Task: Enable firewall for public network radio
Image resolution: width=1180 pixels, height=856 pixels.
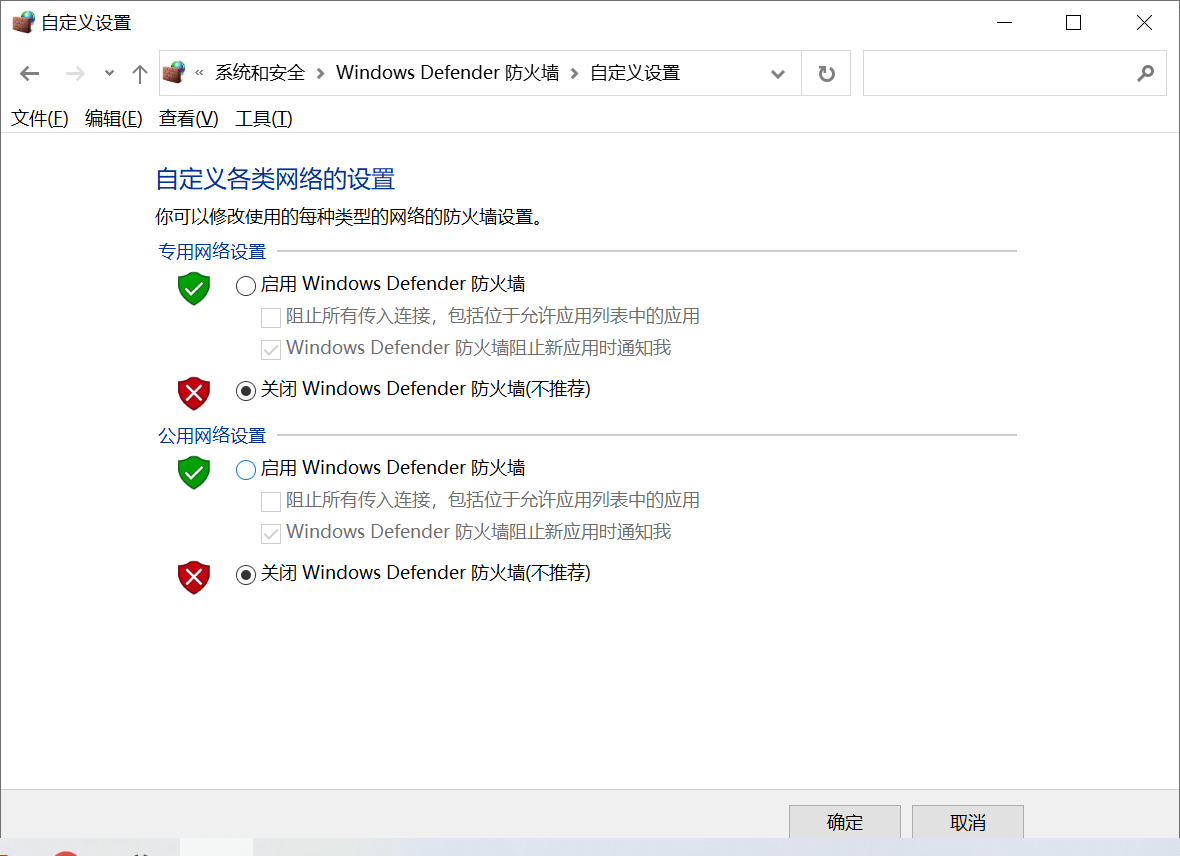Action: tap(245, 470)
